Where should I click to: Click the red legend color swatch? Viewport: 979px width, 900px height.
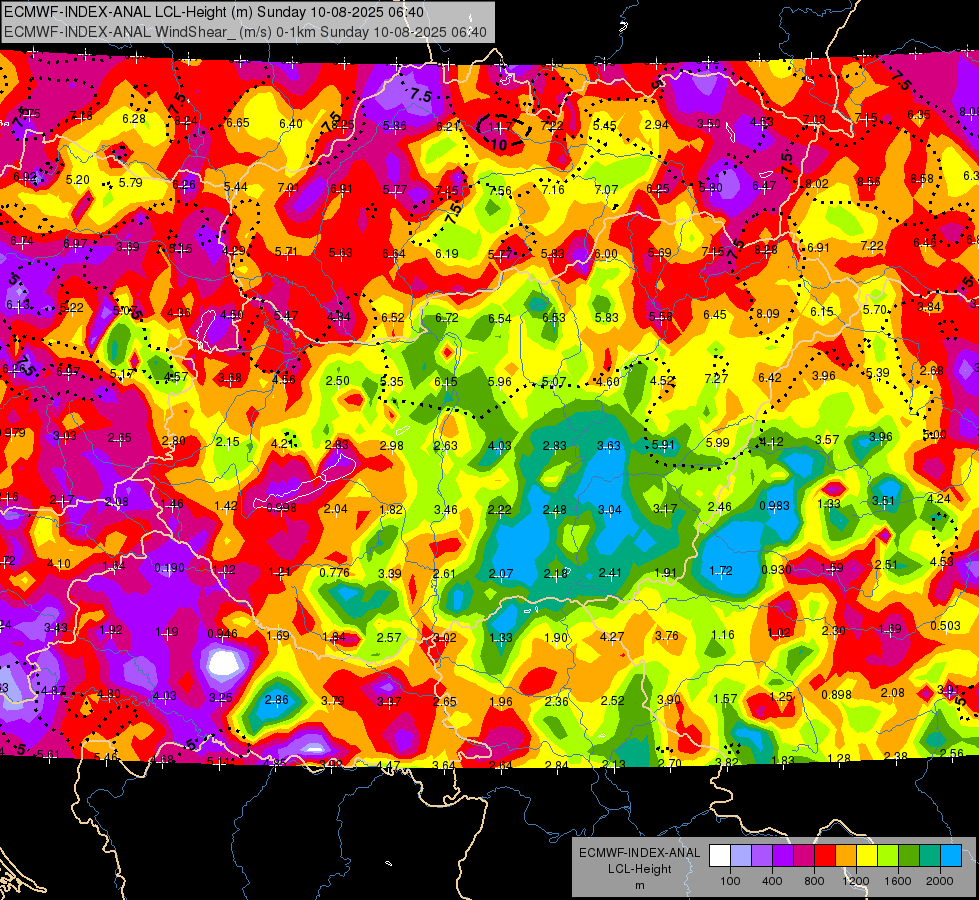(x=825, y=855)
